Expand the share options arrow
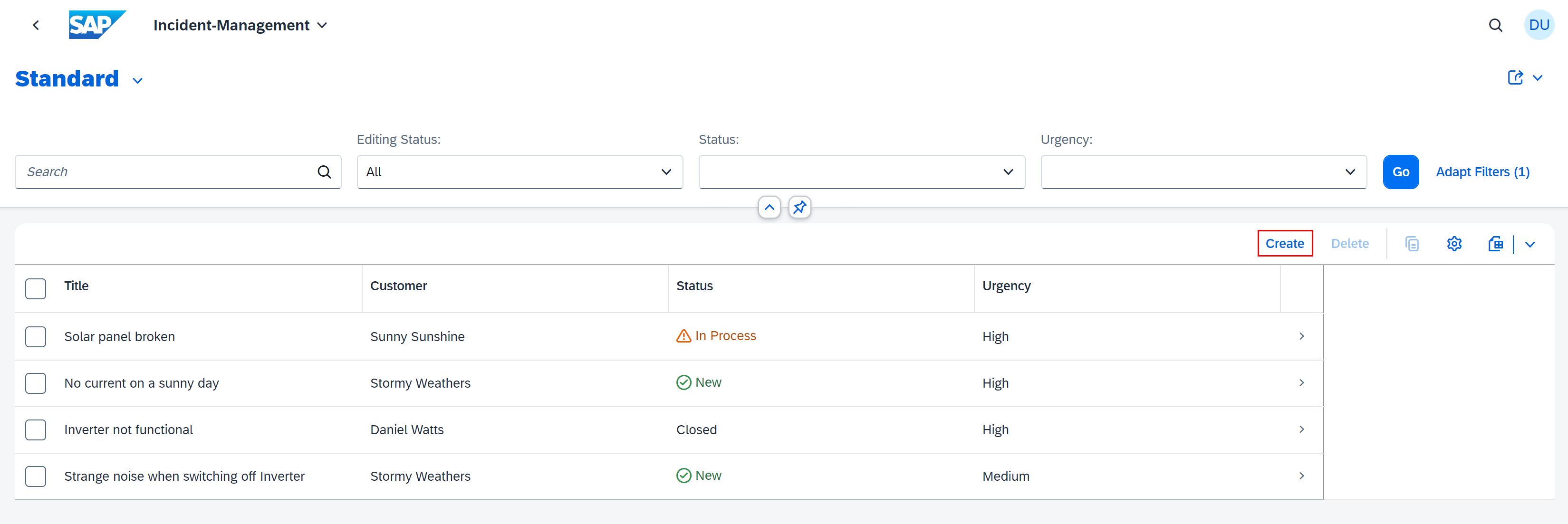The height and width of the screenshot is (524, 1568). tap(1538, 78)
